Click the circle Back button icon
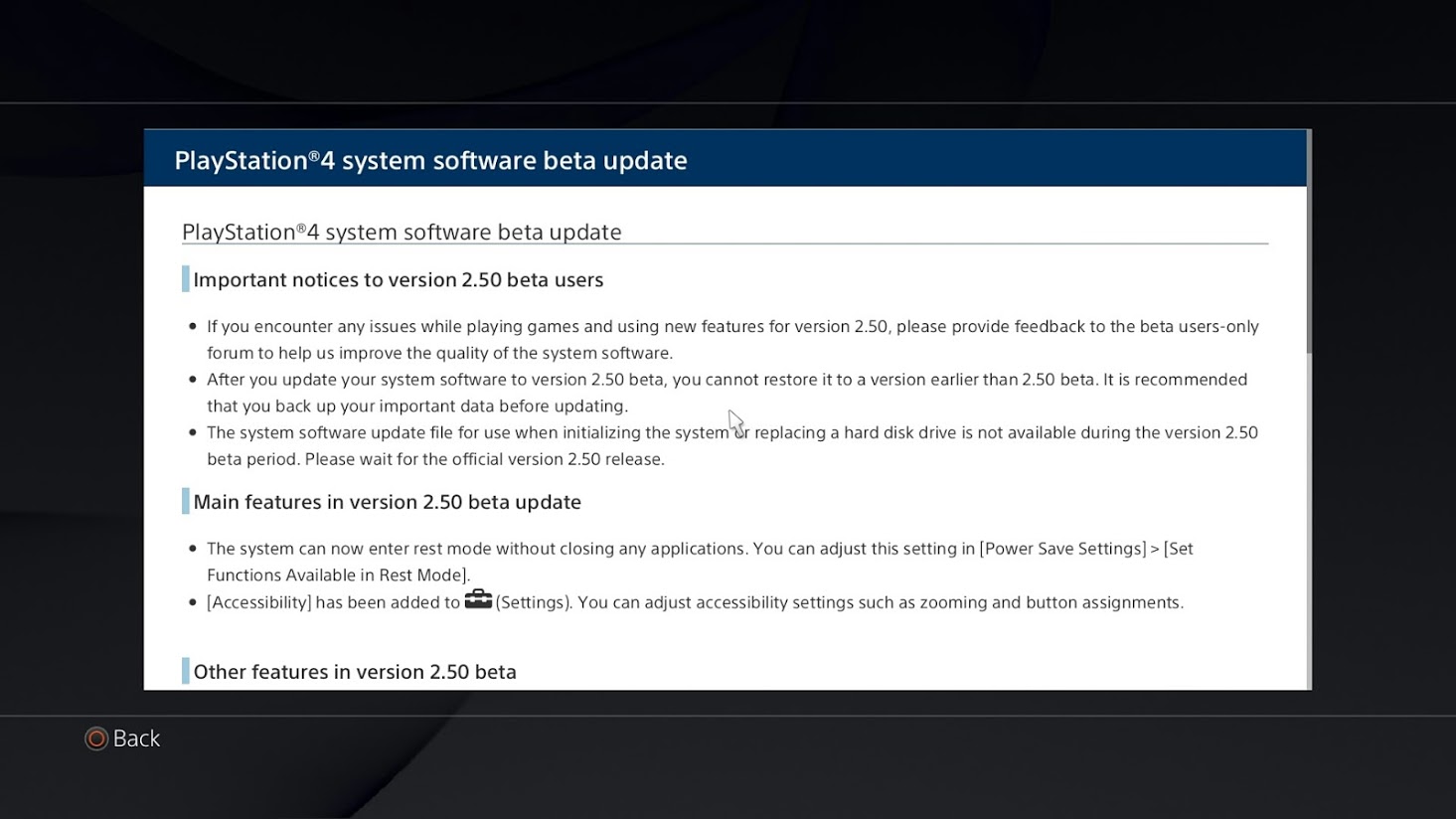The width and height of the screenshot is (1456, 819). [96, 738]
